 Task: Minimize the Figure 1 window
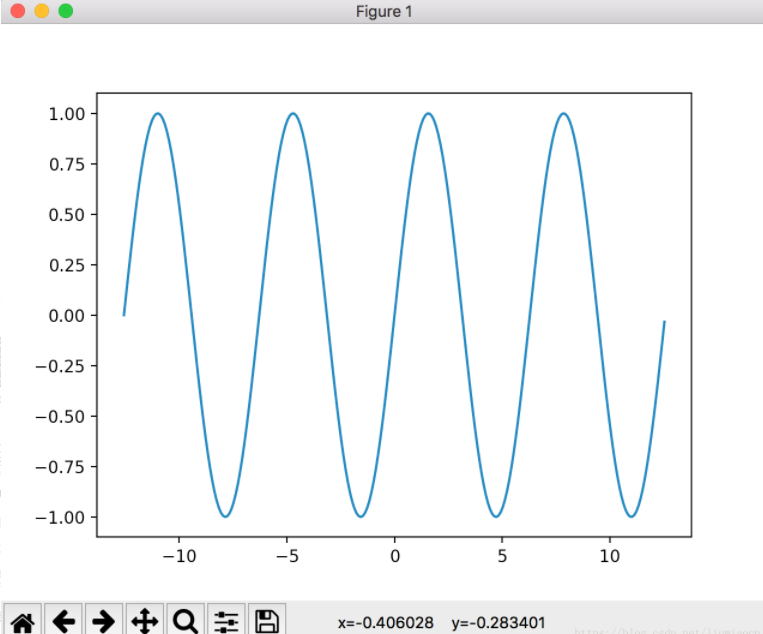tap(42, 11)
